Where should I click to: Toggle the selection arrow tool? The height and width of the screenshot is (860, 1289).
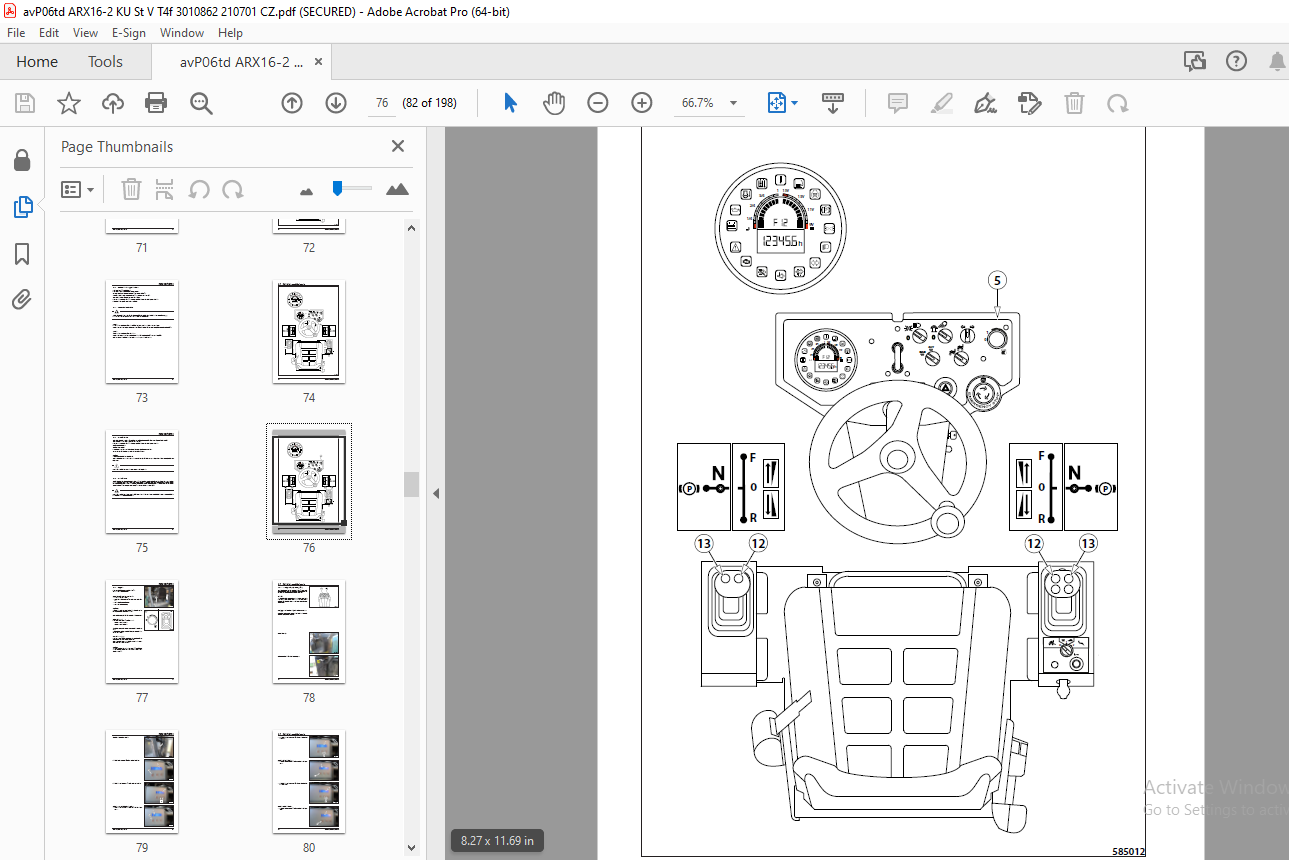tap(511, 103)
